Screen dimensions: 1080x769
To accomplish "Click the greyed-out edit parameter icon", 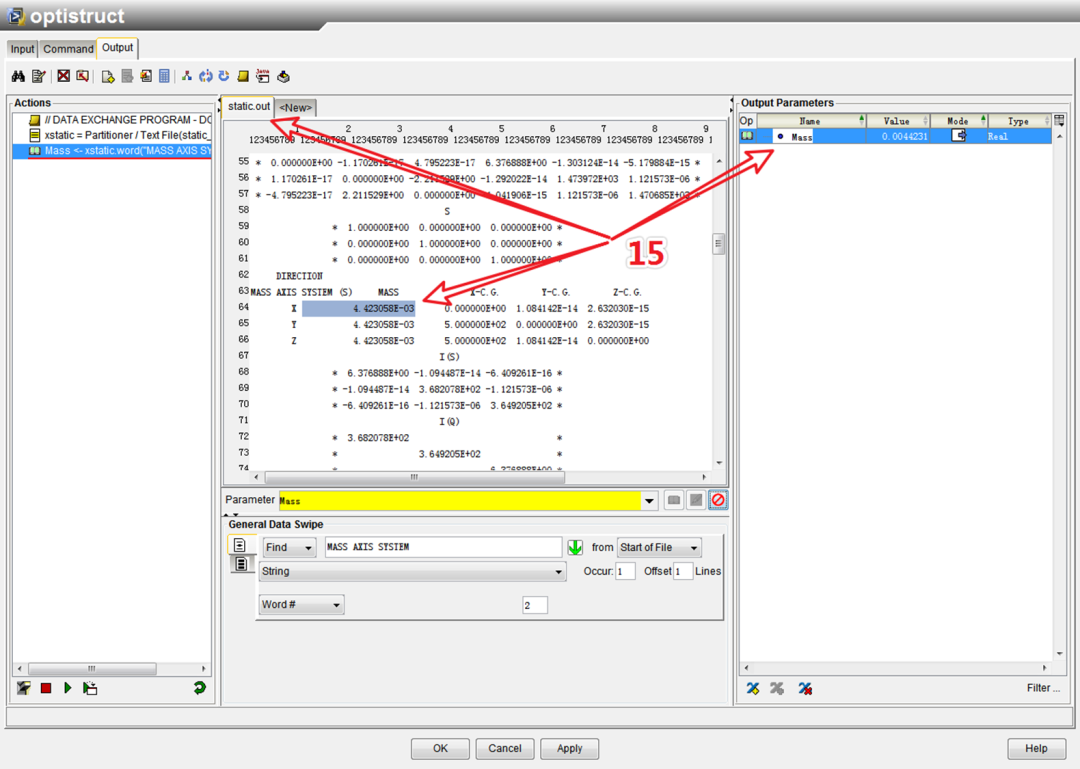I will pos(777,688).
